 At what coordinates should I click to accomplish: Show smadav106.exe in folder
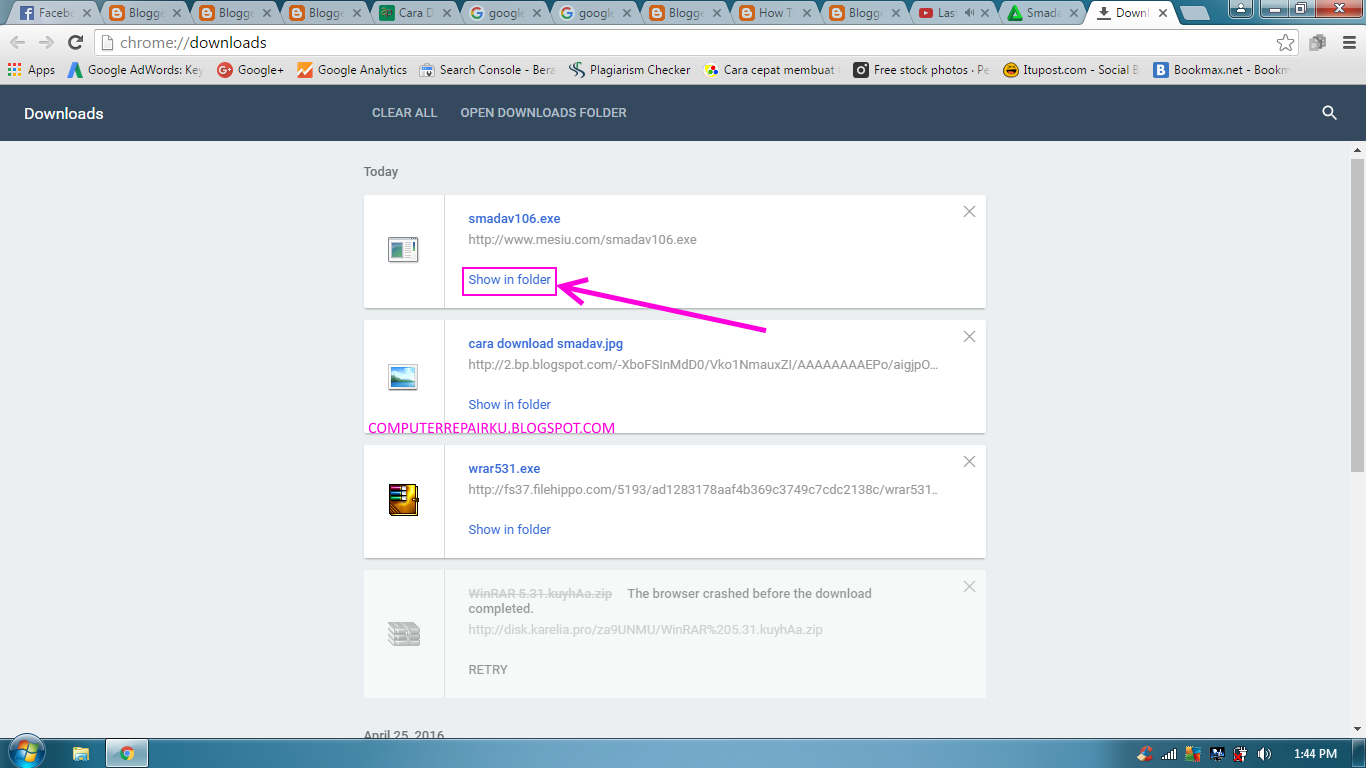click(x=509, y=280)
